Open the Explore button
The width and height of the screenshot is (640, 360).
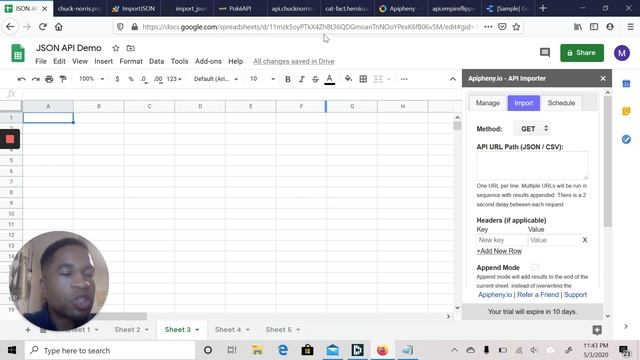click(x=597, y=330)
